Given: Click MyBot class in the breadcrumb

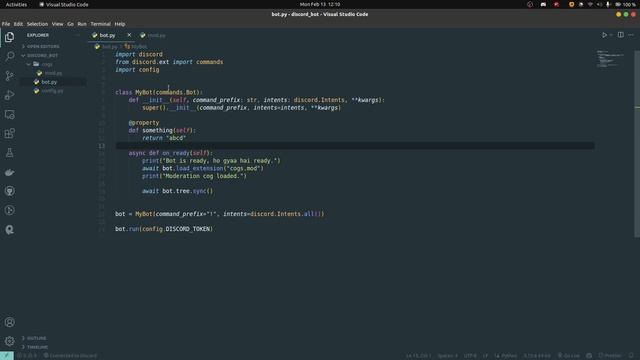Looking at the screenshot, I should click(x=136, y=47).
